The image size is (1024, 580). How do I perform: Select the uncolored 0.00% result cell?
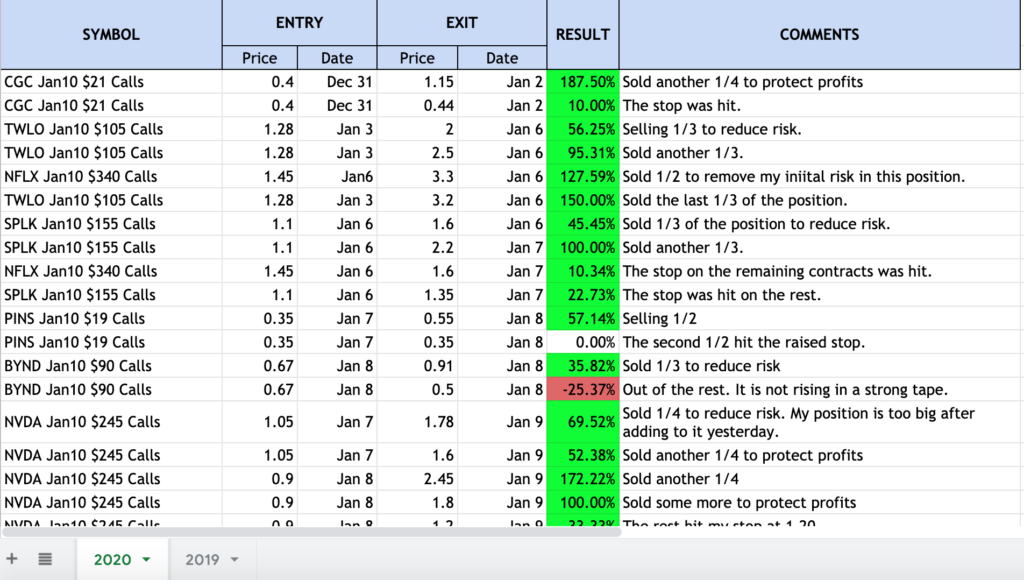click(x=583, y=342)
